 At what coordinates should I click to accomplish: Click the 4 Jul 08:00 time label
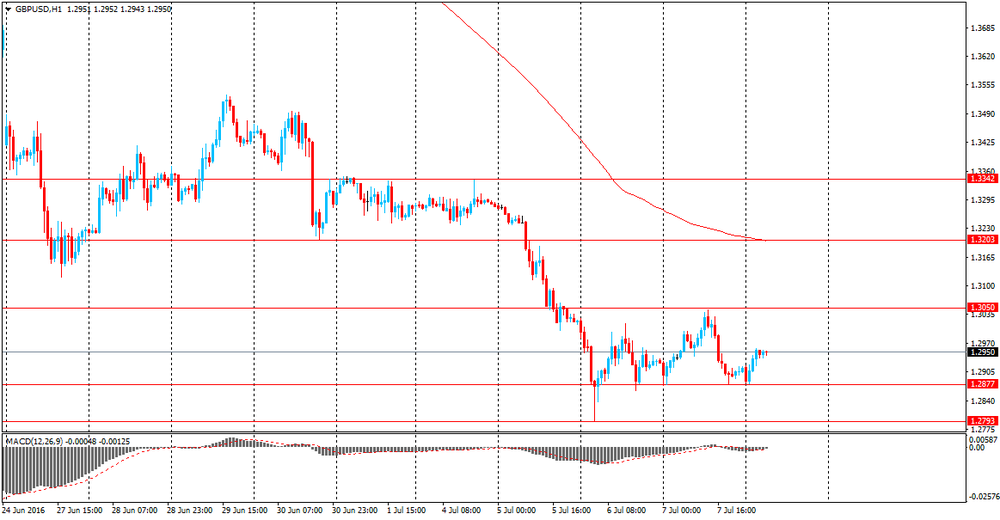(462, 510)
